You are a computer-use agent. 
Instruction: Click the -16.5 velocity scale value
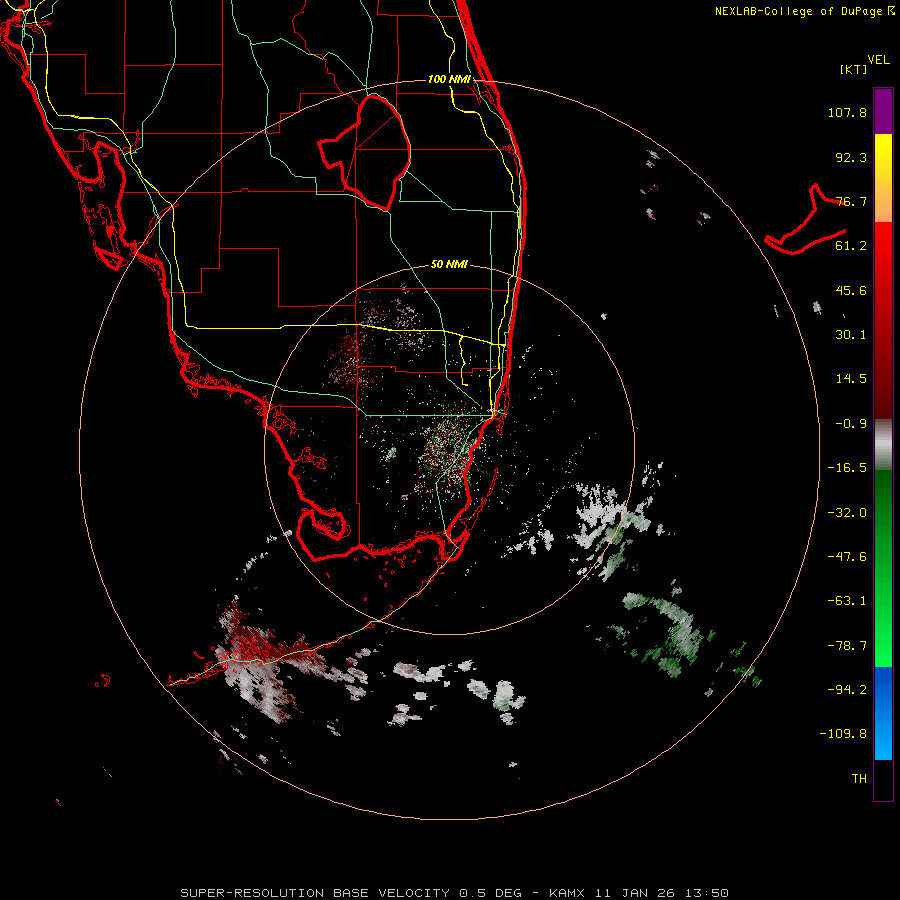(x=847, y=468)
